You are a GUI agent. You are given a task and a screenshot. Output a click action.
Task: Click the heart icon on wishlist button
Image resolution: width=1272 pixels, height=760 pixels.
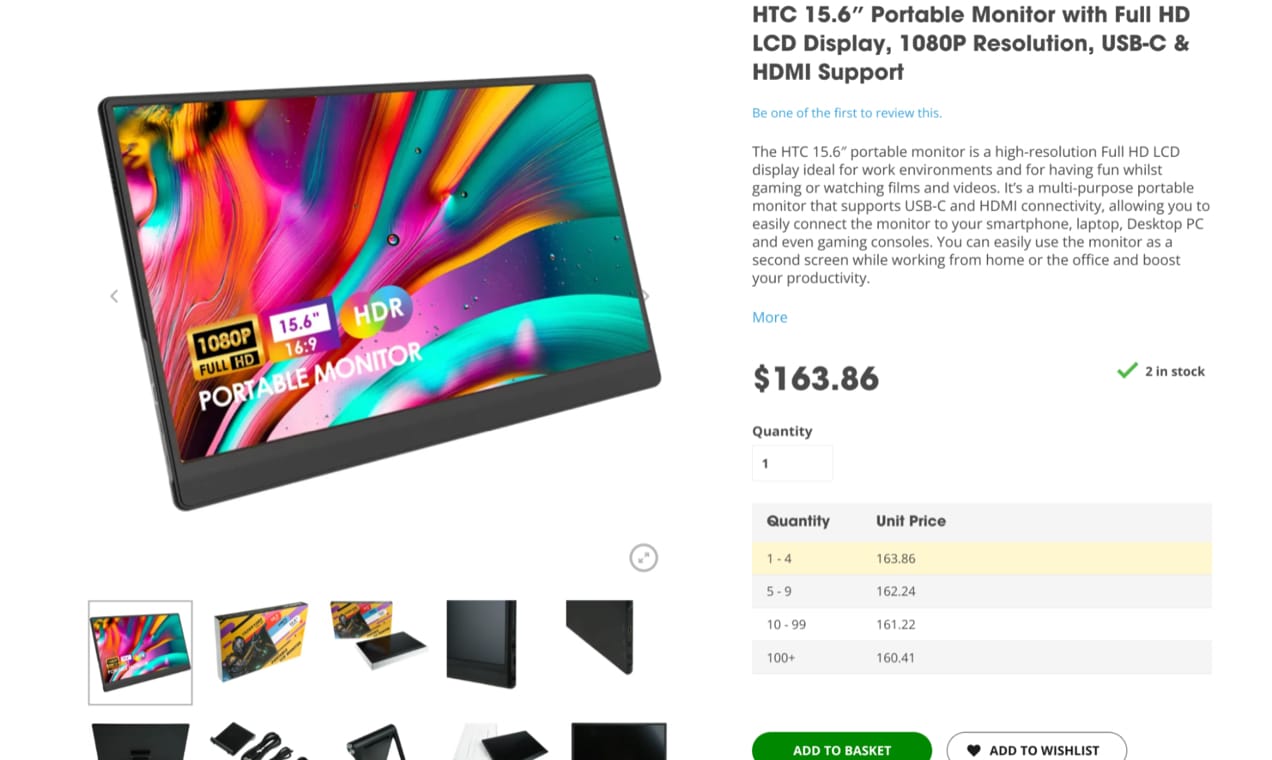(x=974, y=750)
